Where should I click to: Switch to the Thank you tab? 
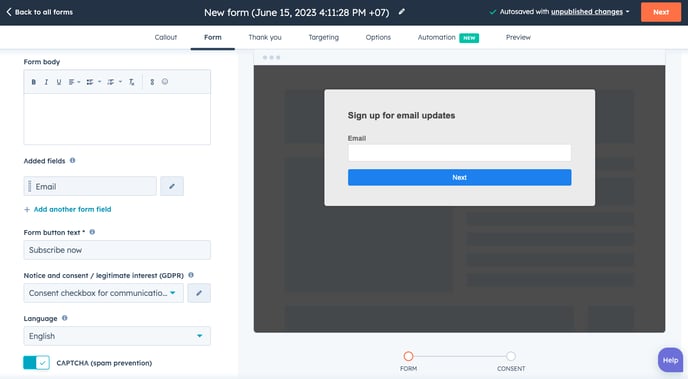click(265, 37)
